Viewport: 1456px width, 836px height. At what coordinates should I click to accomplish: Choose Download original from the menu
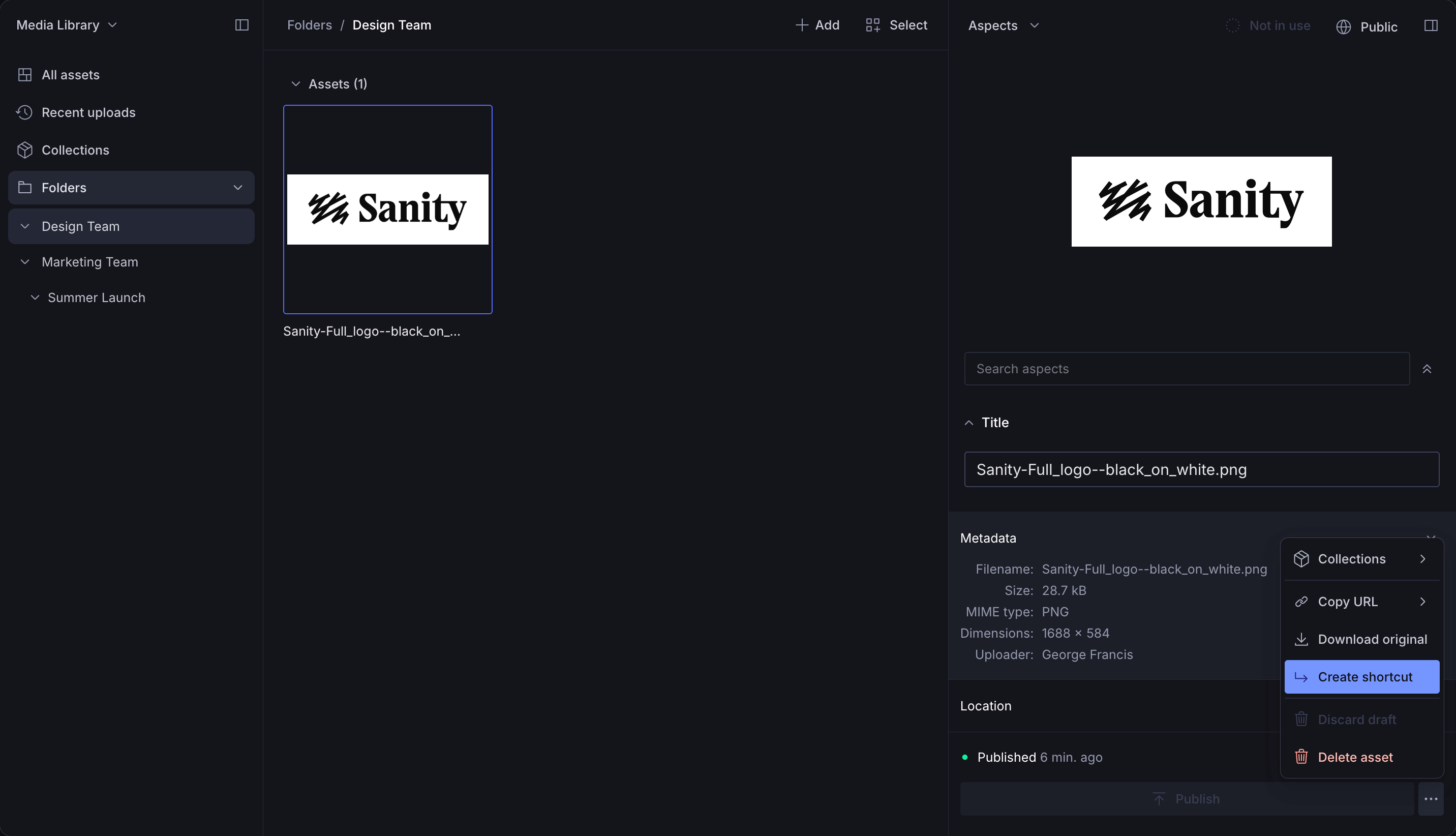1361,640
